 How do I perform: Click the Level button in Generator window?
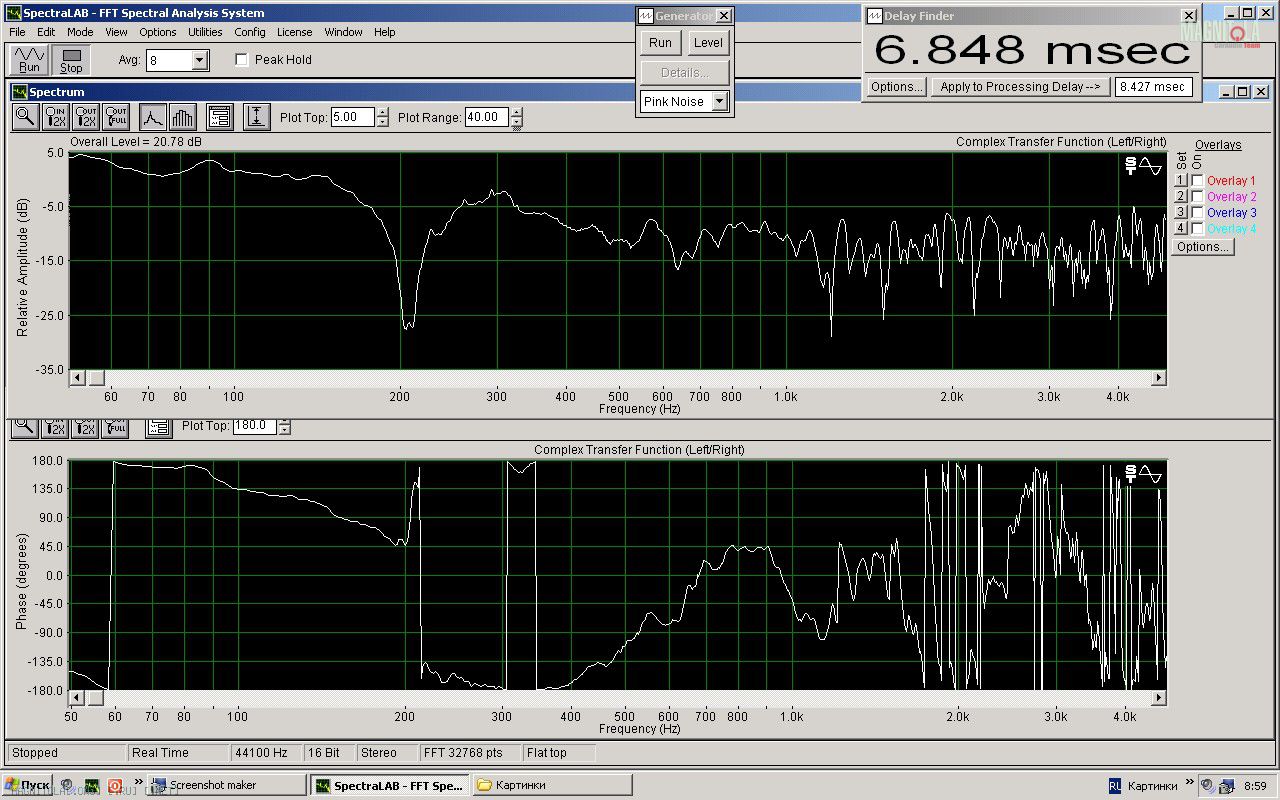click(x=708, y=43)
